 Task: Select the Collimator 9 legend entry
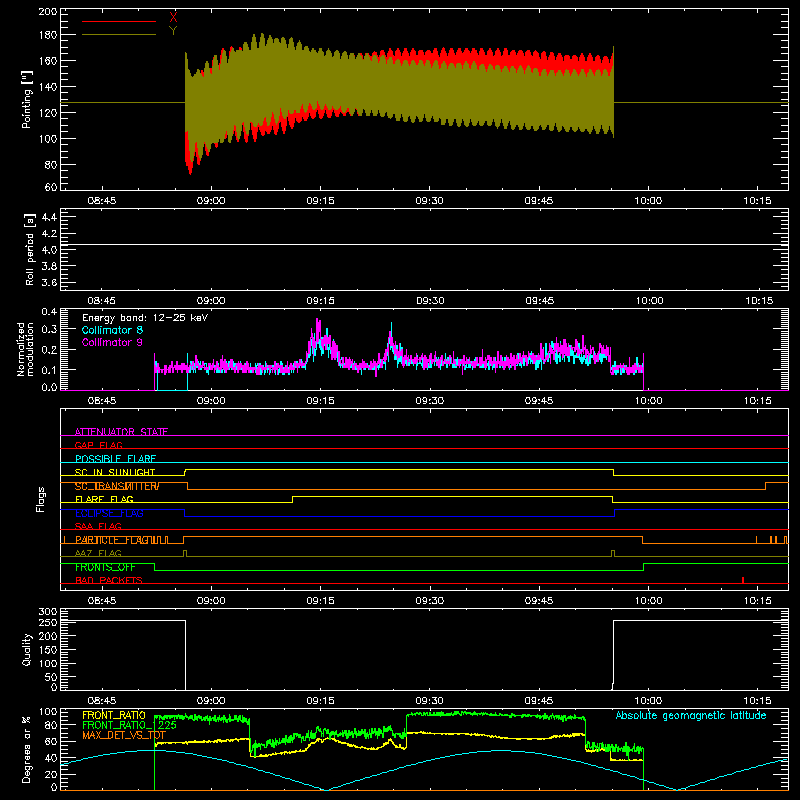[112, 342]
